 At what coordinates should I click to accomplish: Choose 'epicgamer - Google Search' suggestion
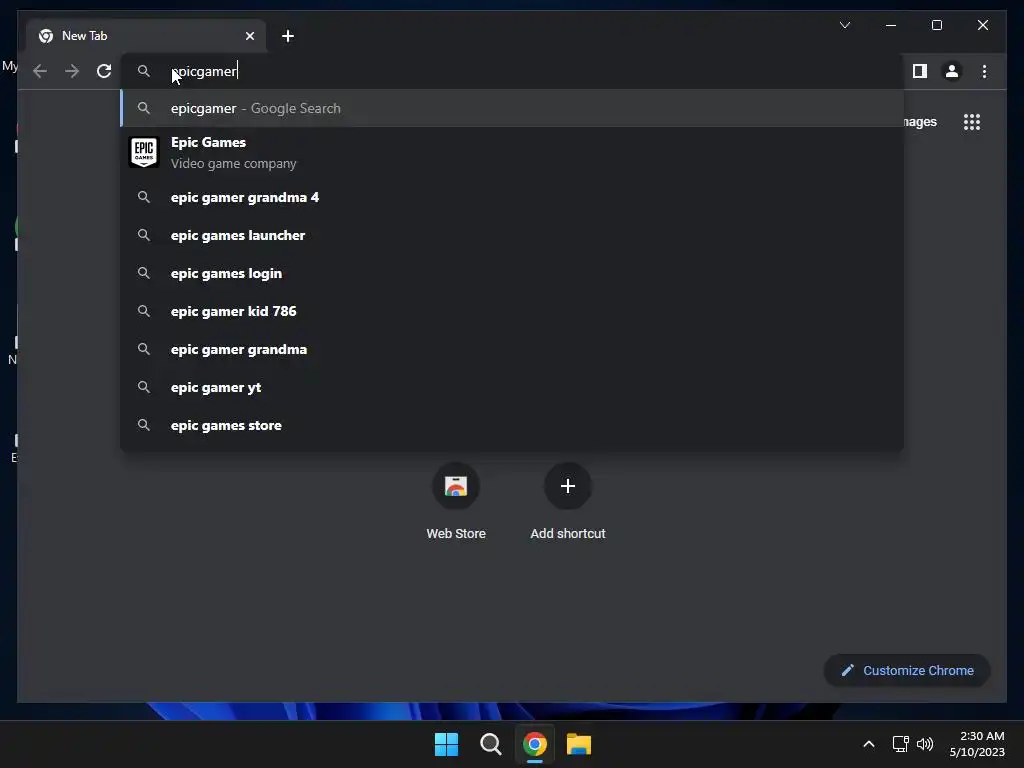click(512, 108)
